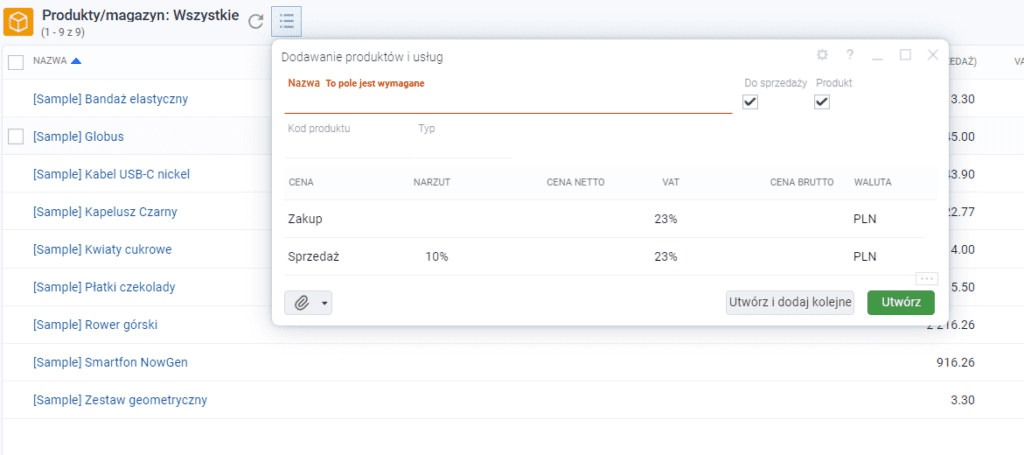The image size is (1024, 455).
Task: Click the help question mark icon
Action: [x=850, y=55]
